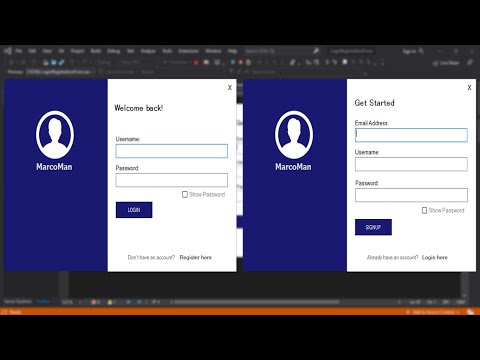Open the Edit menu
Image resolution: width=480 pixels, height=360 pixels.
coord(32,51)
